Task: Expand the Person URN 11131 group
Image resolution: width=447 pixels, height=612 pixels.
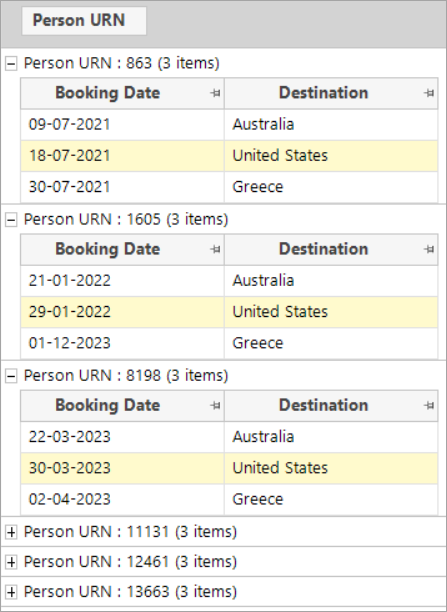Action: [x=11, y=532]
